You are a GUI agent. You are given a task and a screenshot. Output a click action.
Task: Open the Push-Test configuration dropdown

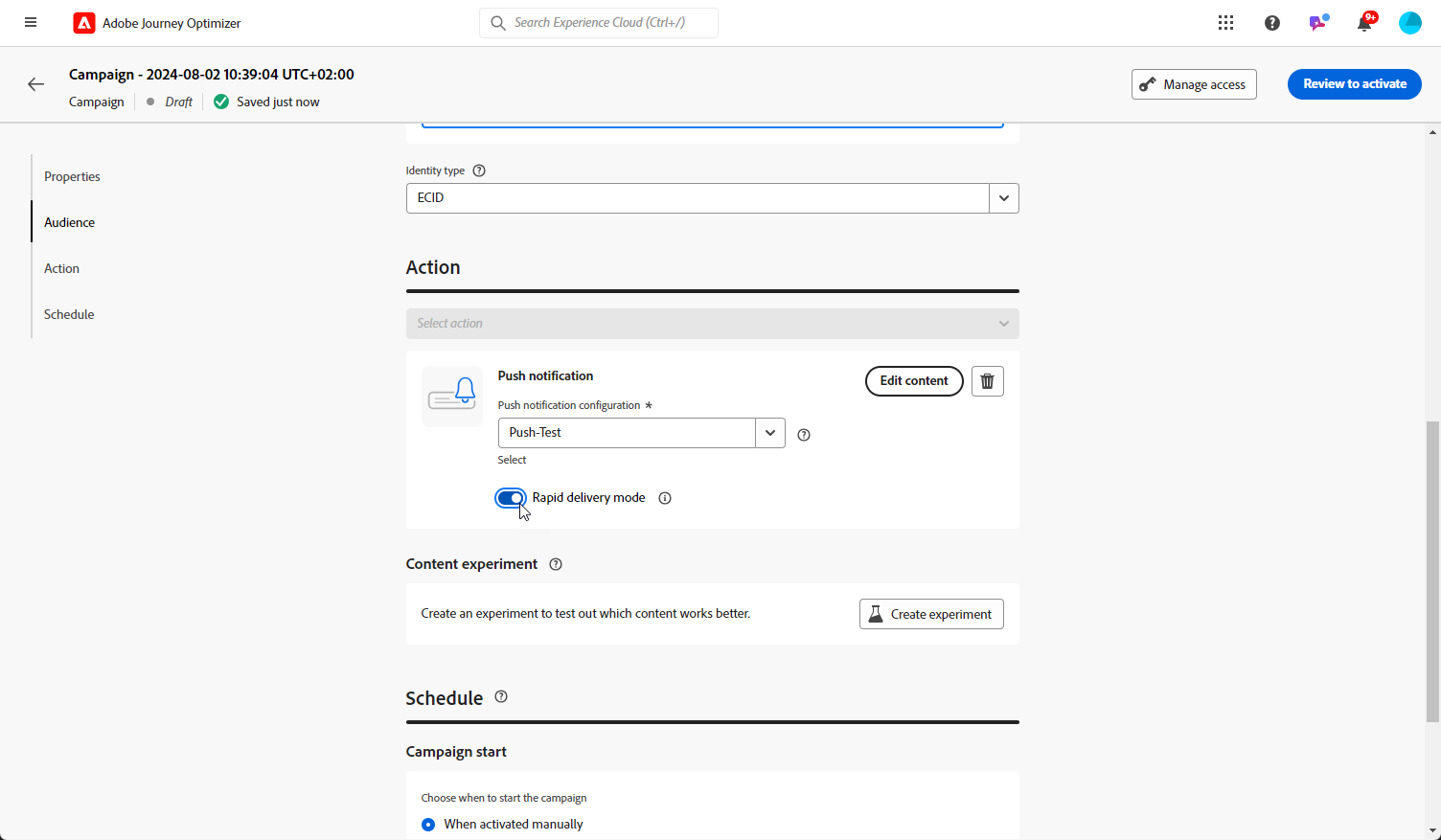tap(769, 433)
